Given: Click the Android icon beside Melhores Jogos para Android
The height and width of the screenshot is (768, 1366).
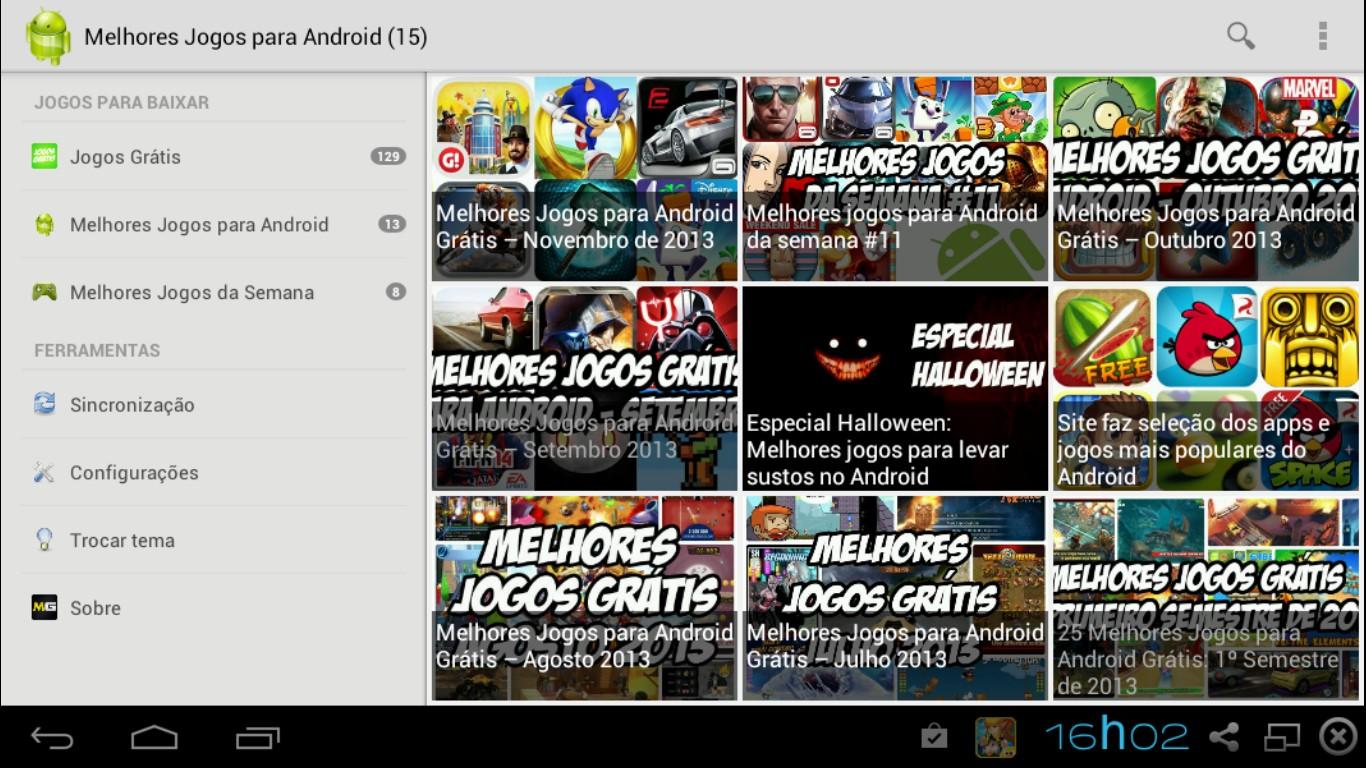Looking at the screenshot, I should coord(44,224).
